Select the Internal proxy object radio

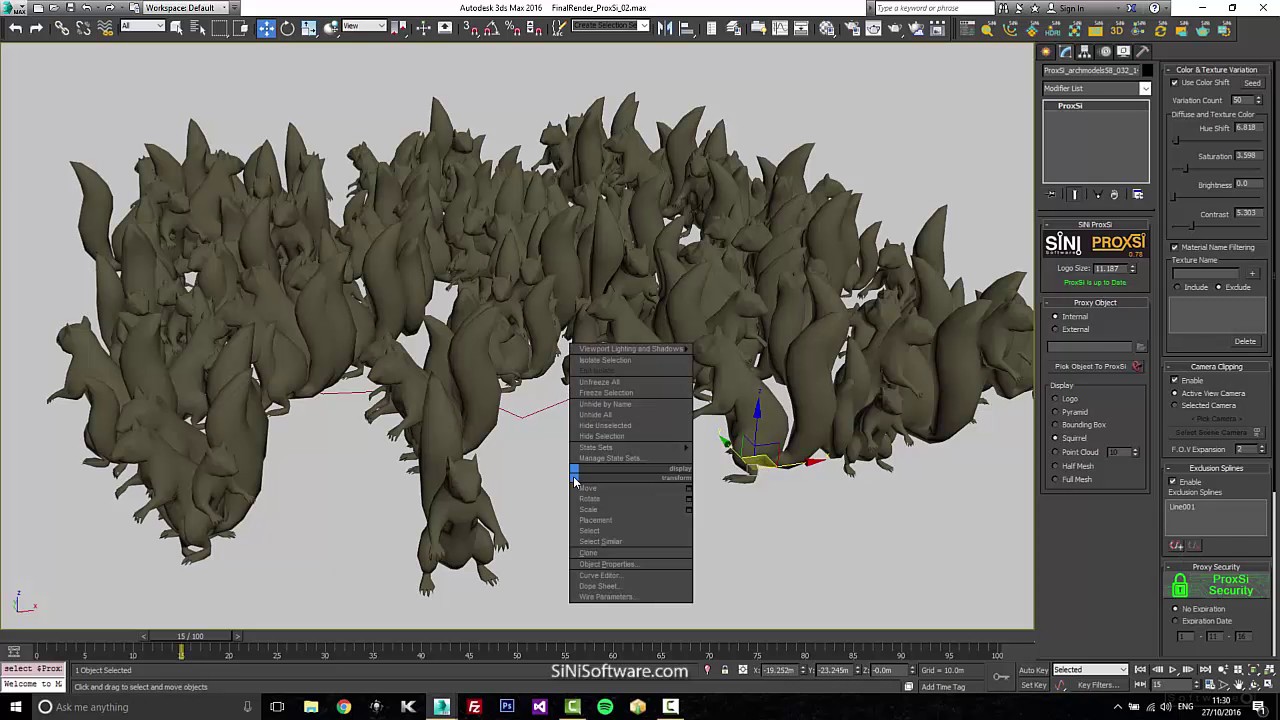(x=1055, y=317)
